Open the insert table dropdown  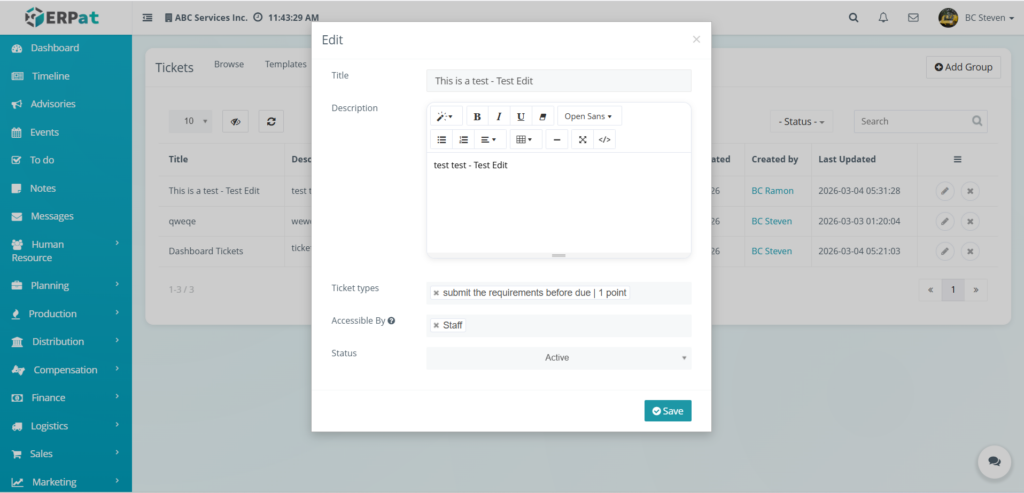click(526, 140)
